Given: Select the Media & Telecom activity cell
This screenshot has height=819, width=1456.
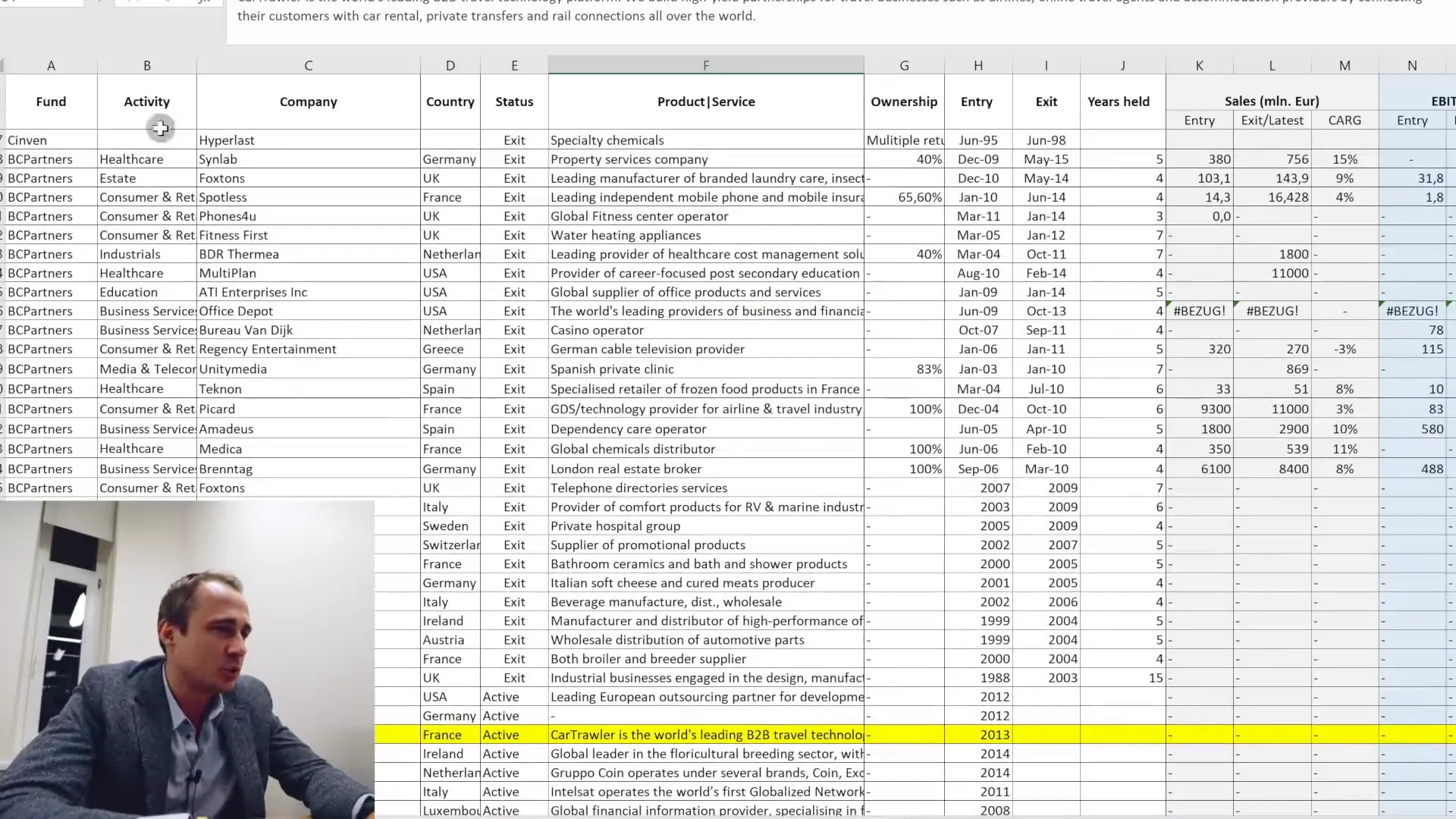Looking at the screenshot, I should point(146,368).
